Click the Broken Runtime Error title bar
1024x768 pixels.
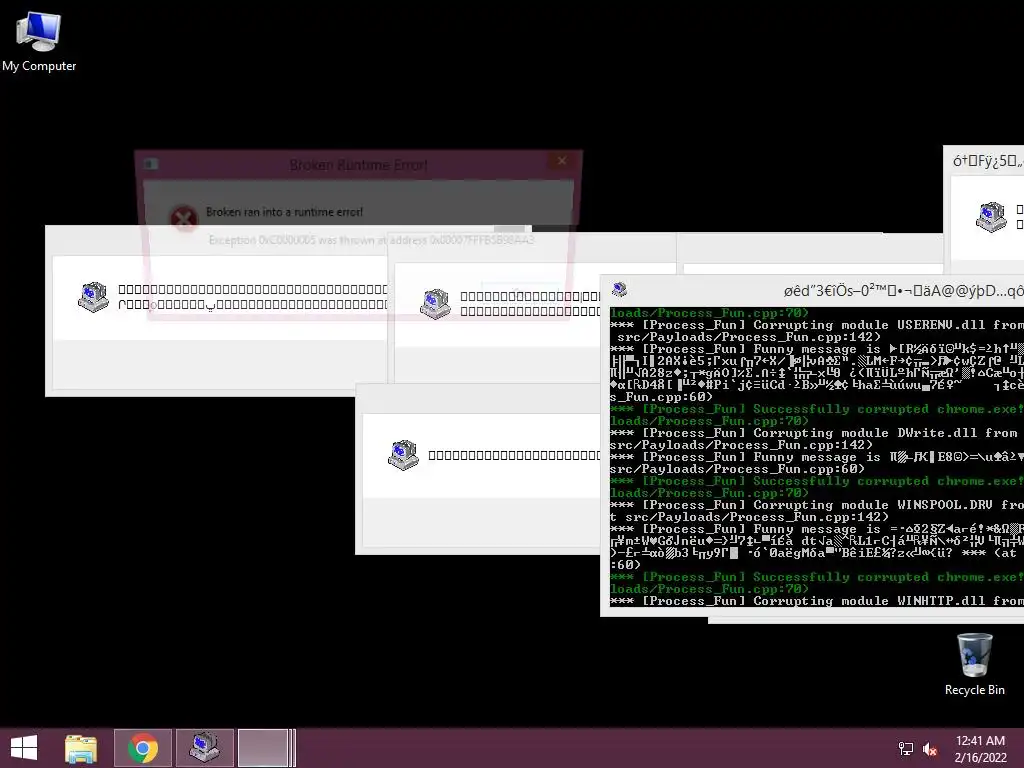tap(358, 165)
